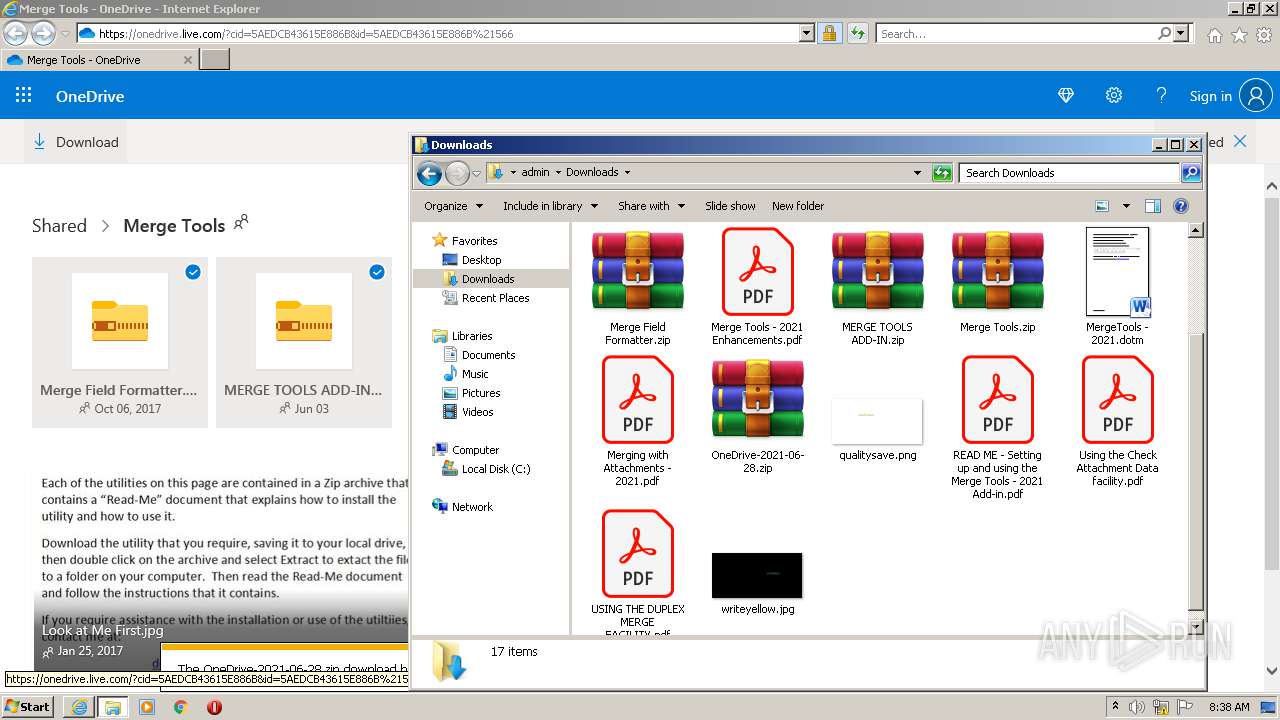Image resolution: width=1280 pixels, height=720 pixels.
Task: Open the Include in library menu
Action: (x=550, y=206)
